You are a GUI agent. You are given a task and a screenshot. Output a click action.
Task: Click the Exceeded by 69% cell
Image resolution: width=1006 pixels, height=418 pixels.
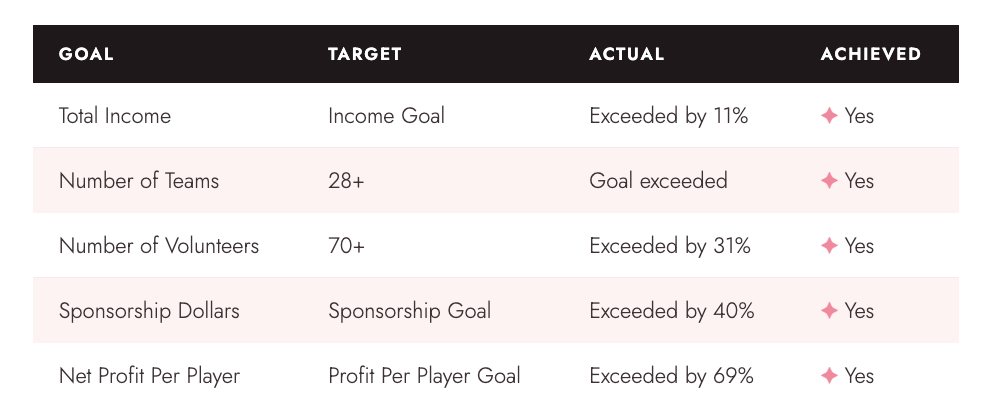click(671, 376)
